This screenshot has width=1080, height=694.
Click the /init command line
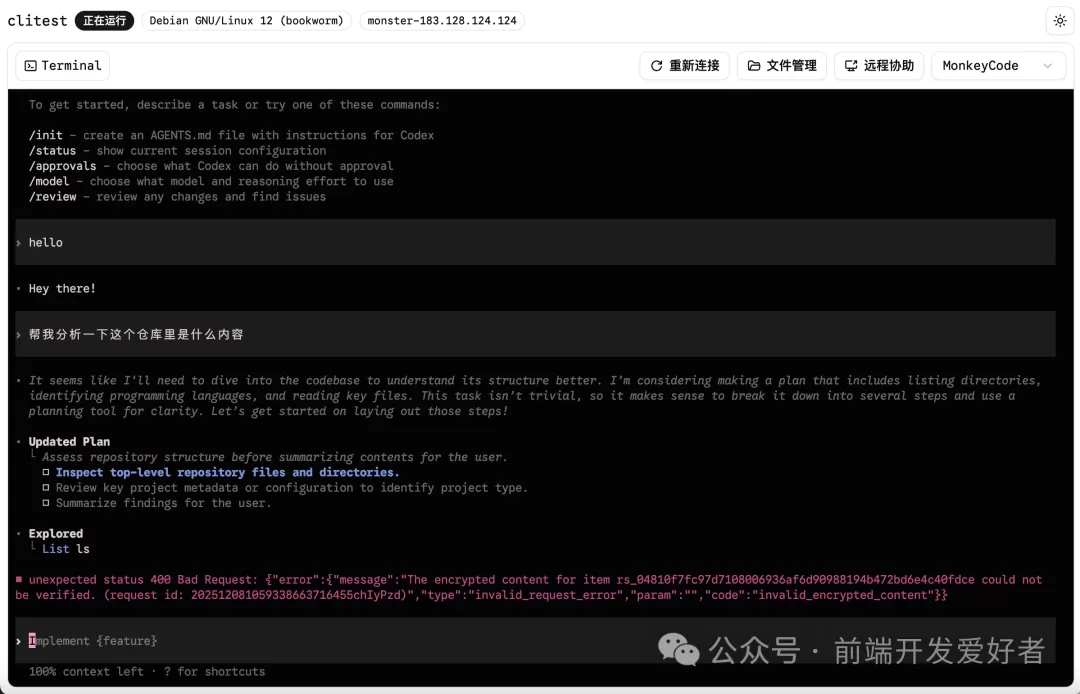coord(231,135)
